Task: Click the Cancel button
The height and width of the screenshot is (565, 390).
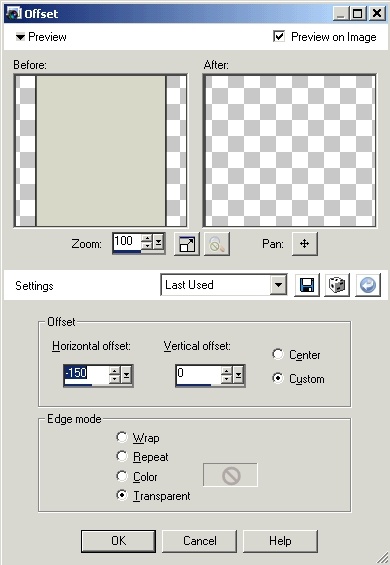Action: point(200,541)
